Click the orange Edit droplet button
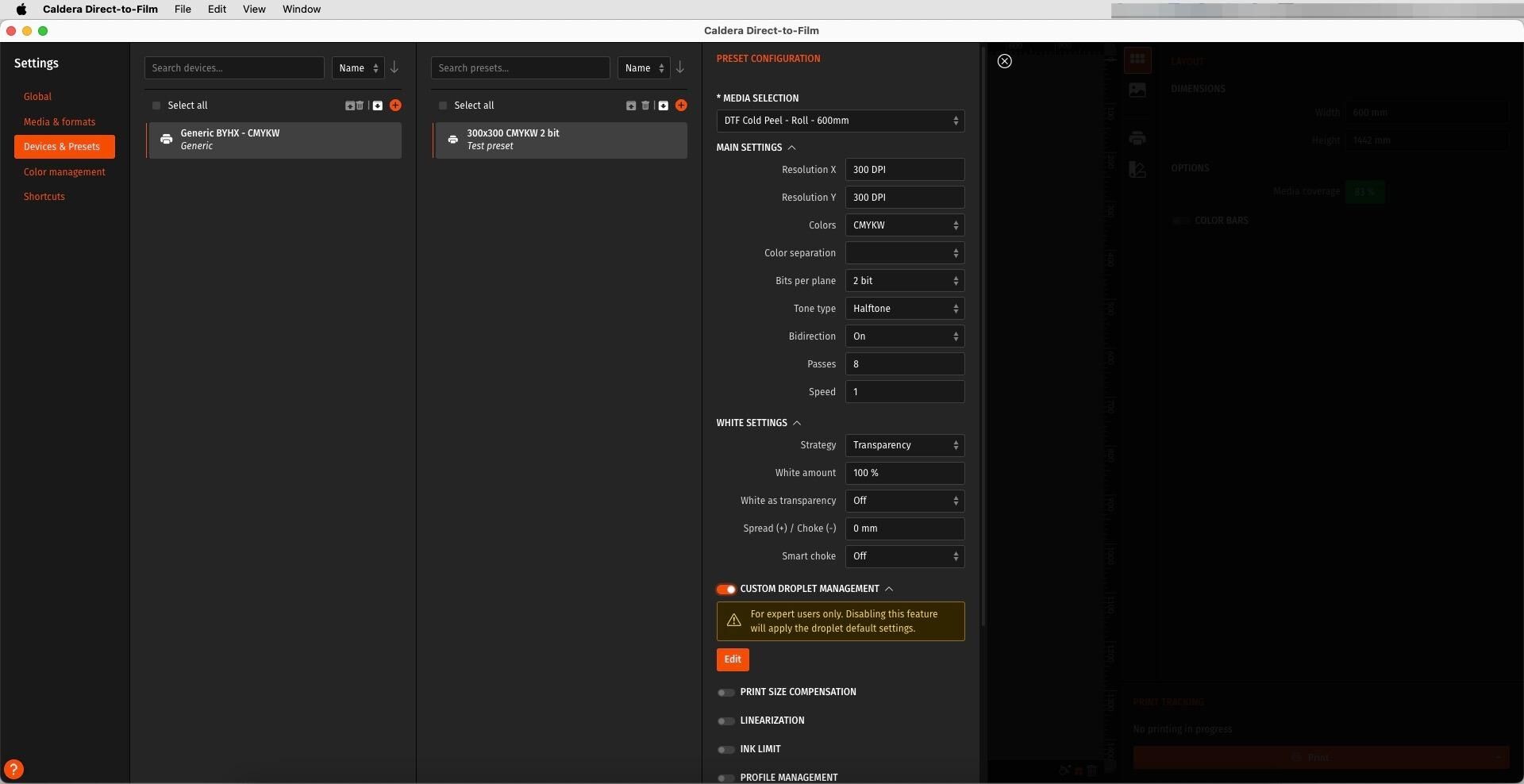Image resolution: width=1524 pixels, height=784 pixels. (x=732, y=659)
